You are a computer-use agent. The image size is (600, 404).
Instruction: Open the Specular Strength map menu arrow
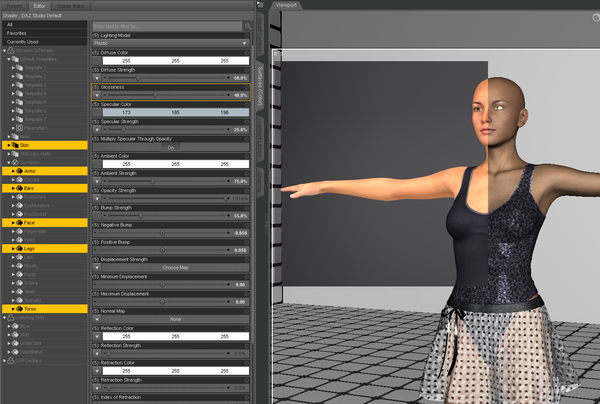click(97, 130)
